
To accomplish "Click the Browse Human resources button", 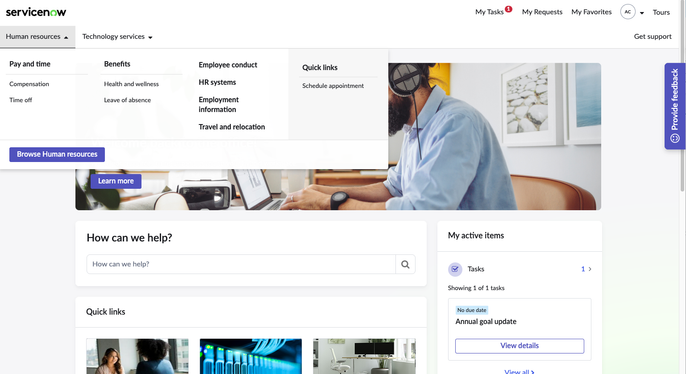I will click(57, 154).
